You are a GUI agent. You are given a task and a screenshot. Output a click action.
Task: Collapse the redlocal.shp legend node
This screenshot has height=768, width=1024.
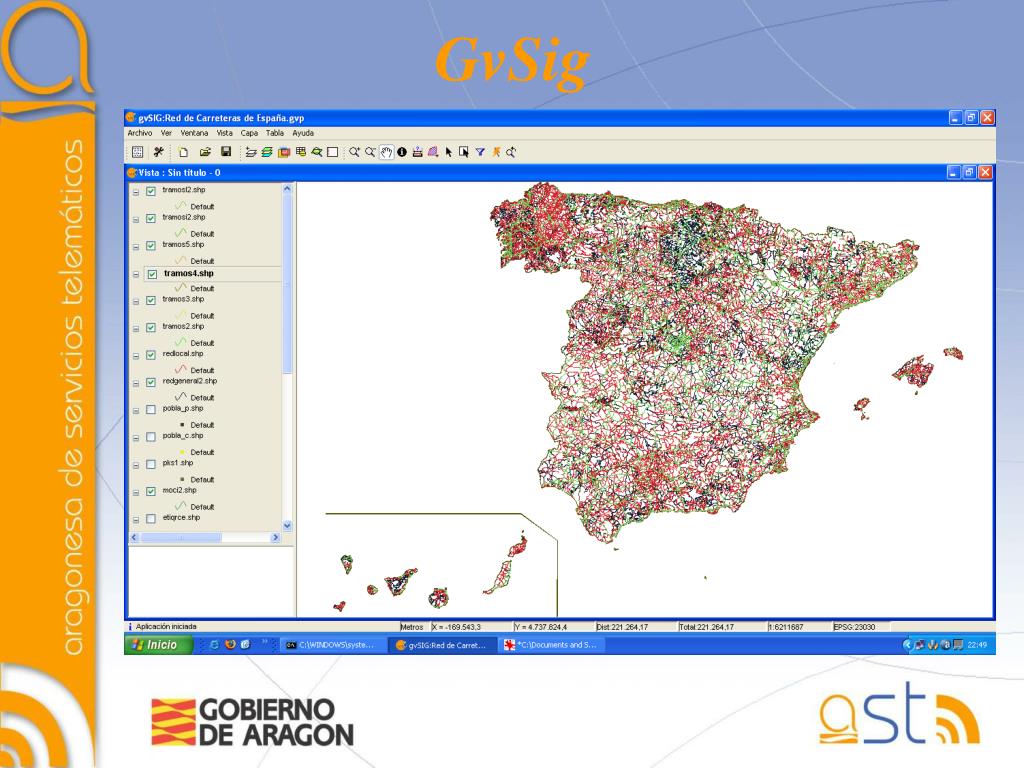[136, 356]
